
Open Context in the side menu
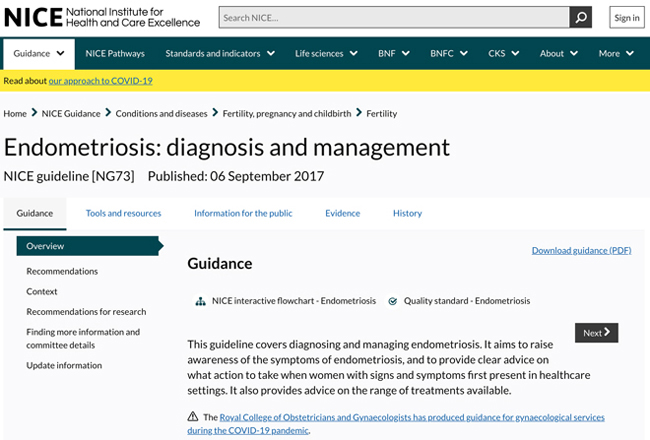[42, 292]
